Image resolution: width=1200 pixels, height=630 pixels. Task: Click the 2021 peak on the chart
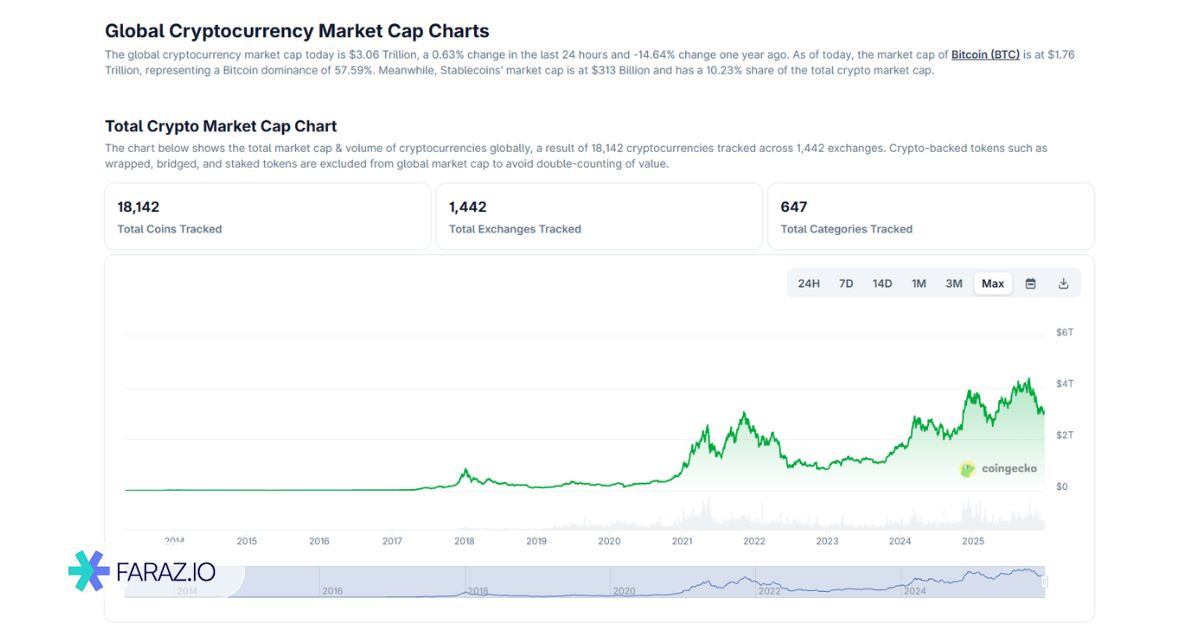coord(743,412)
